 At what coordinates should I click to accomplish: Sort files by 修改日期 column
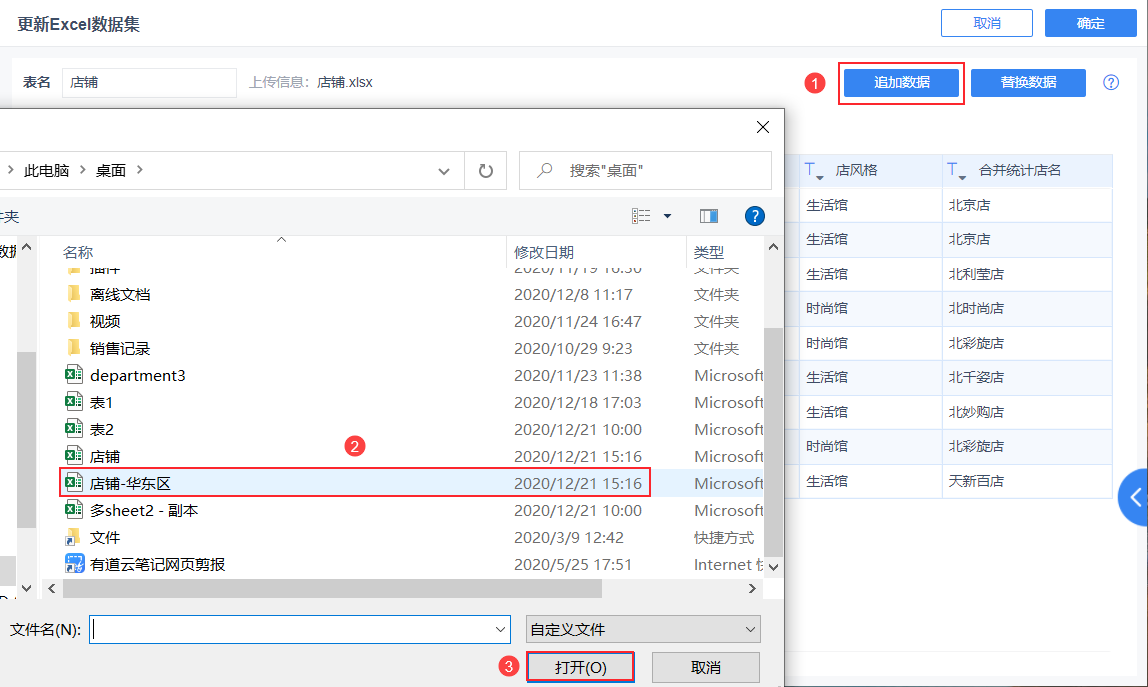tap(544, 253)
